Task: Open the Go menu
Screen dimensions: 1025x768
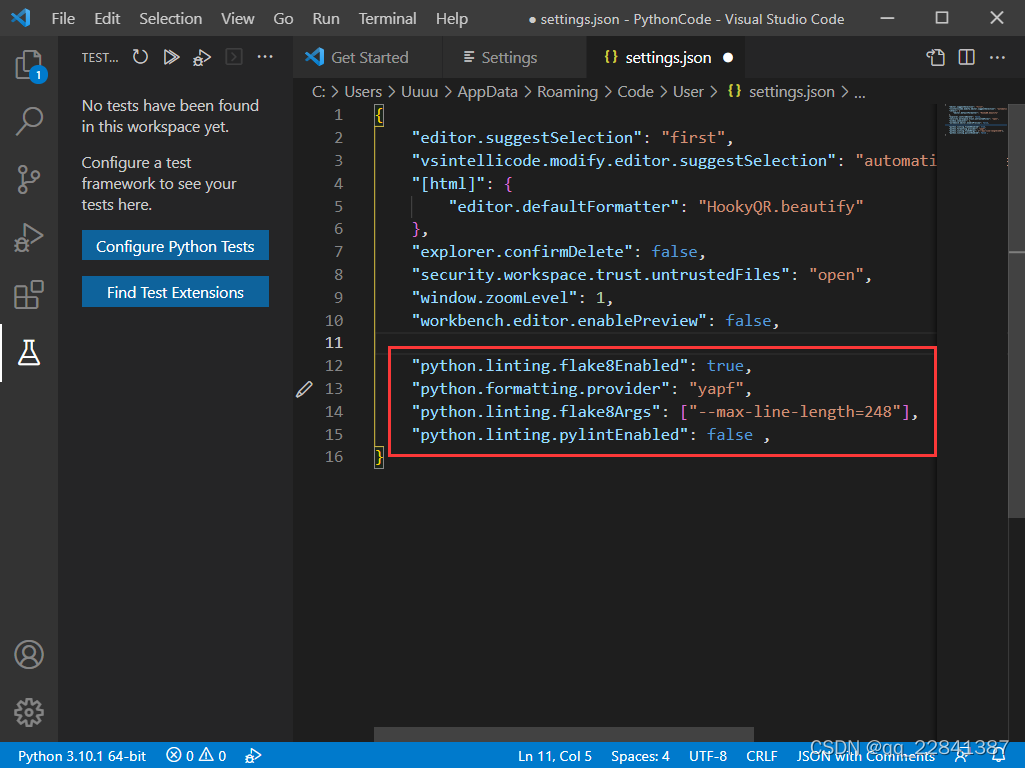Action: pyautogui.click(x=282, y=18)
